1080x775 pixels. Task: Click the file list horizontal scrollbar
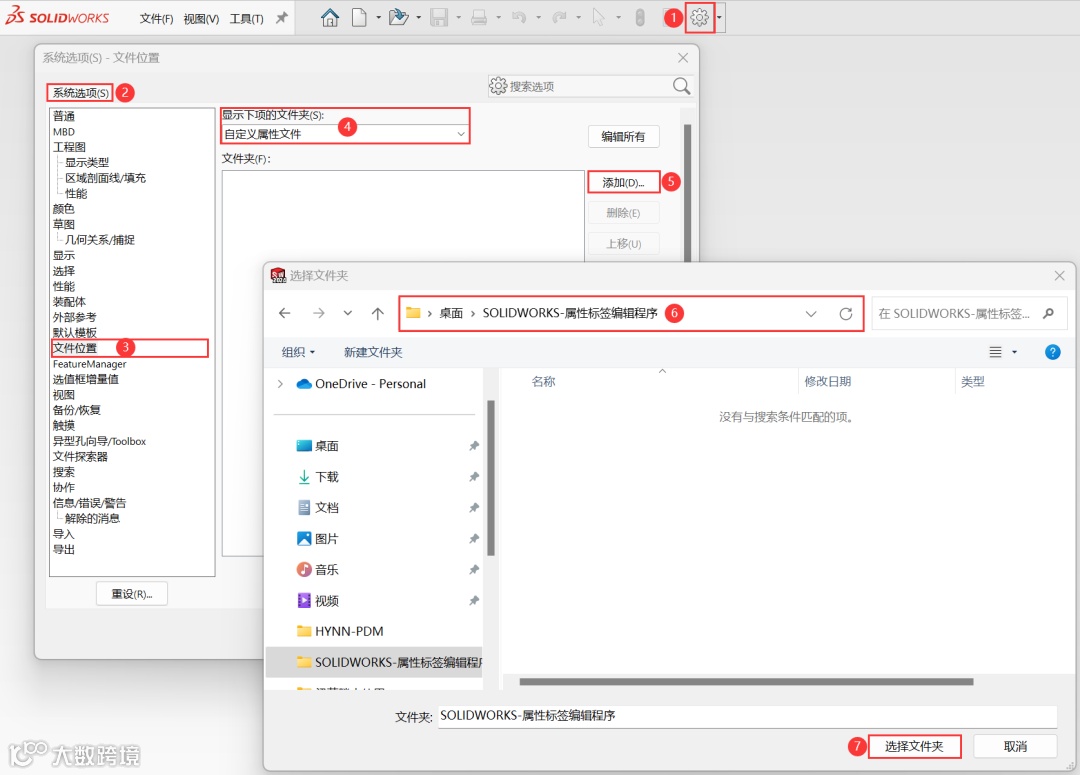[746, 681]
